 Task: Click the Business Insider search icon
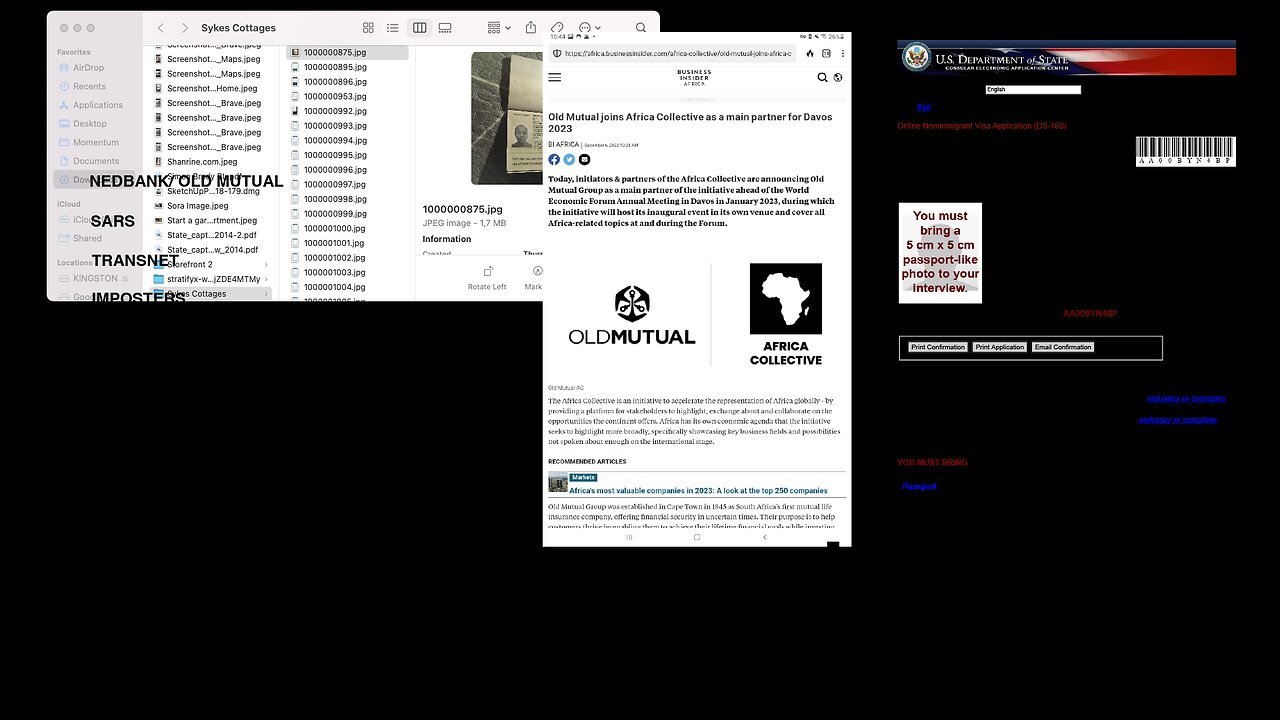point(823,77)
